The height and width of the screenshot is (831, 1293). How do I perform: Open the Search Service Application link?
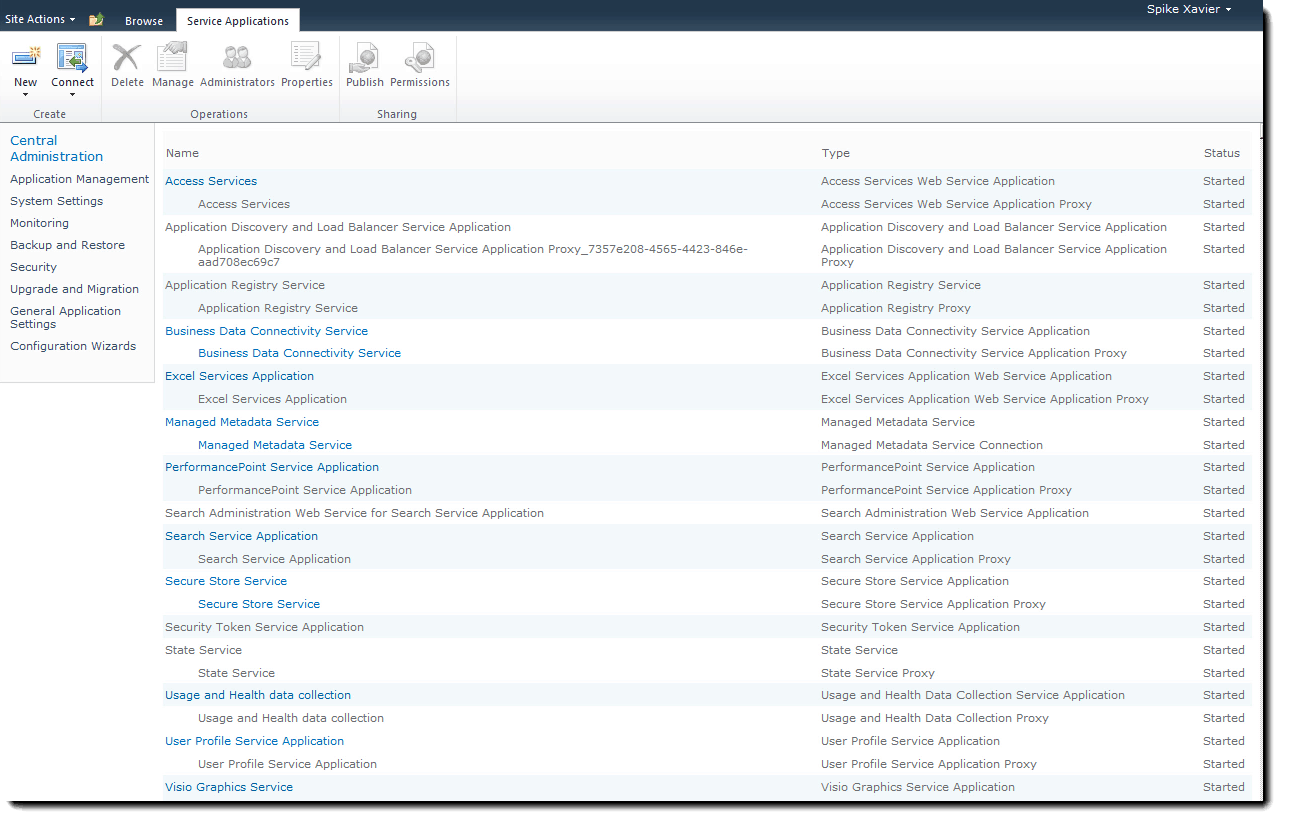(x=241, y=536)
